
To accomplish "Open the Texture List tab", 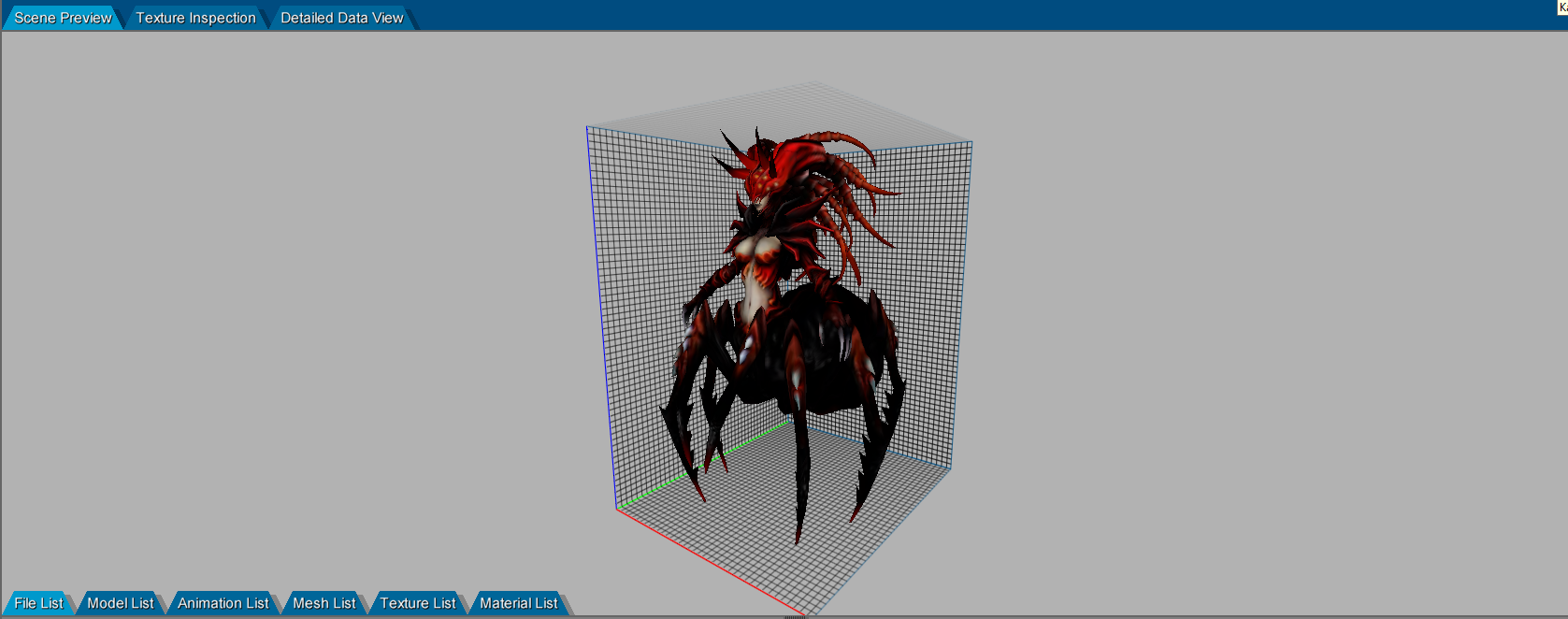I will pos(418,603).
